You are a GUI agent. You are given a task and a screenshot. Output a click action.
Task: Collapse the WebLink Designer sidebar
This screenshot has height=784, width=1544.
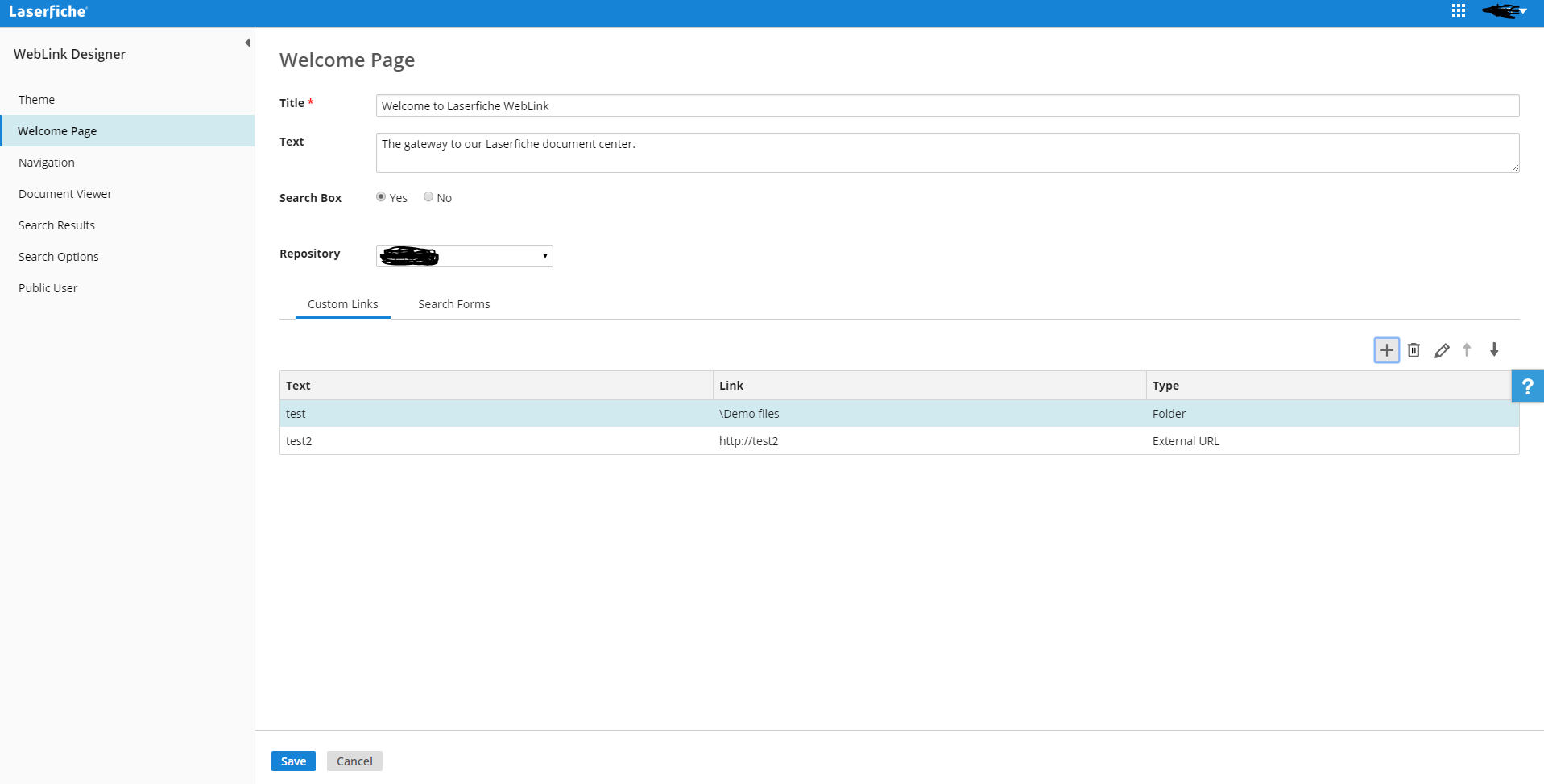point(247,43)
